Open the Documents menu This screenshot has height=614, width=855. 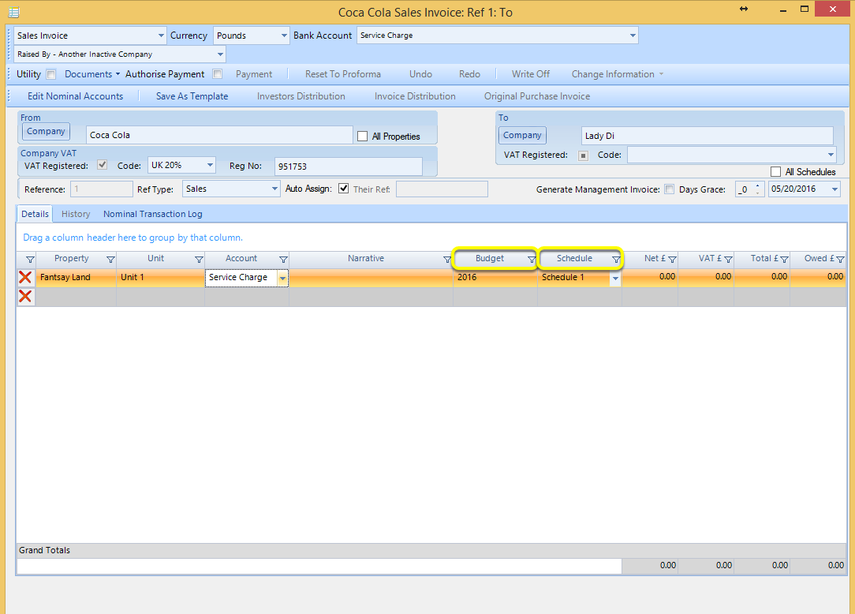tap(92, 74)
